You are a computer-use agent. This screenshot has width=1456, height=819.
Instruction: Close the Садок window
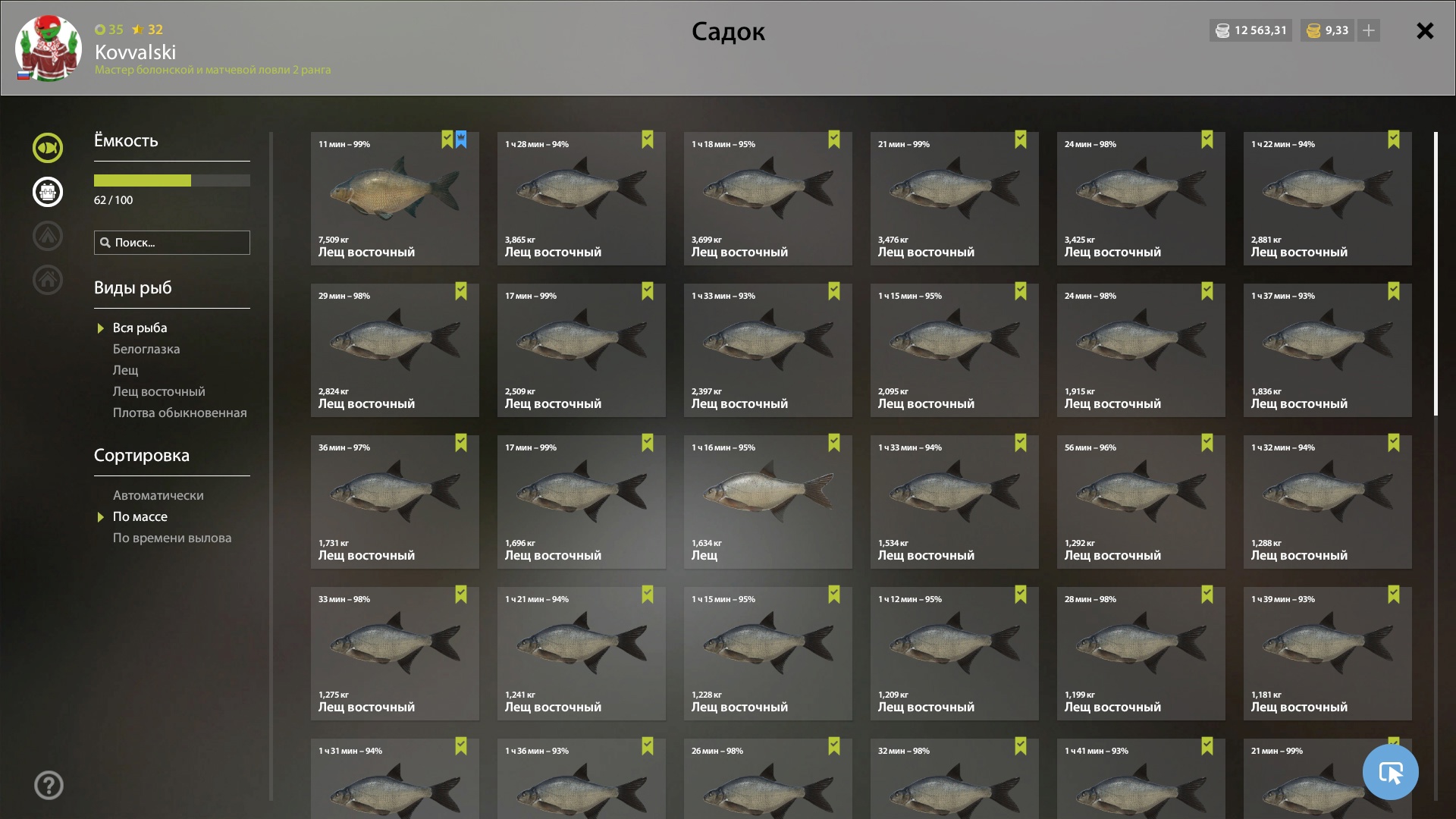(1425, 30)
